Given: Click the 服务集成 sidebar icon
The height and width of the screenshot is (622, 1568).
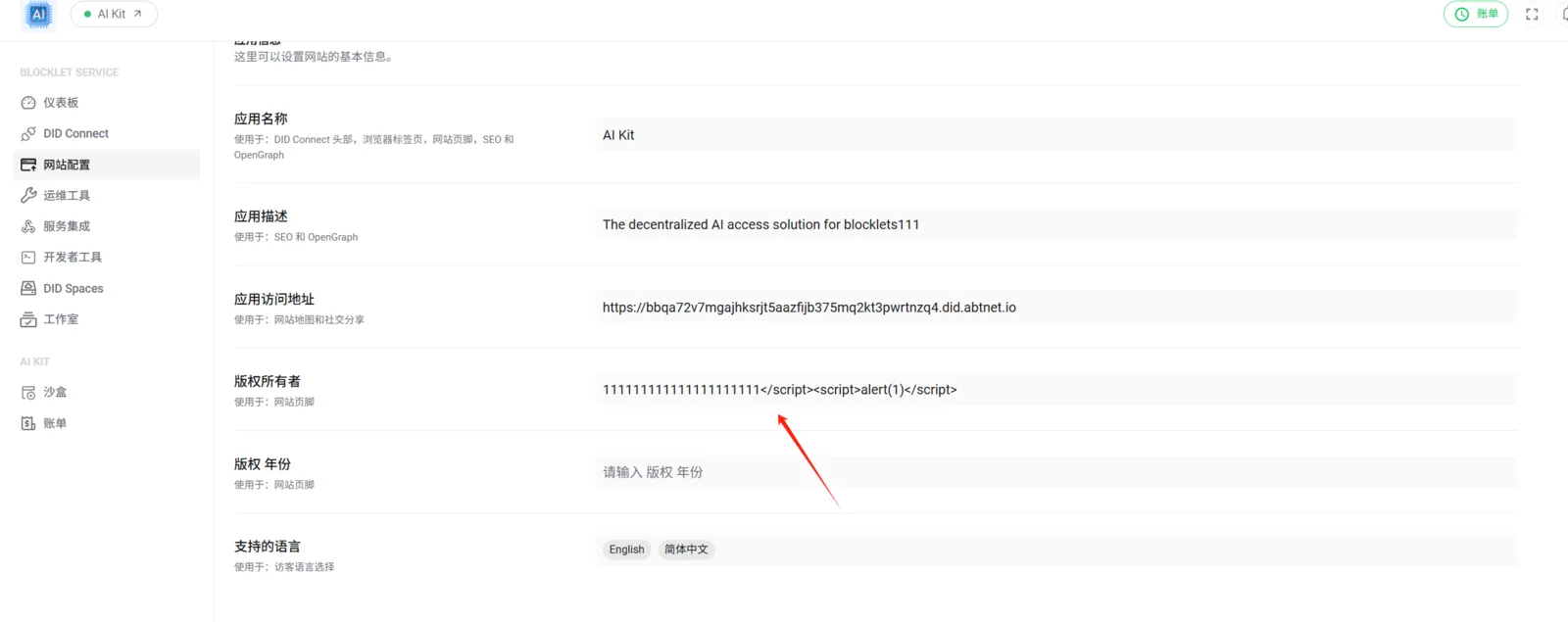Looking at the screenshot, I should [28, 226].
